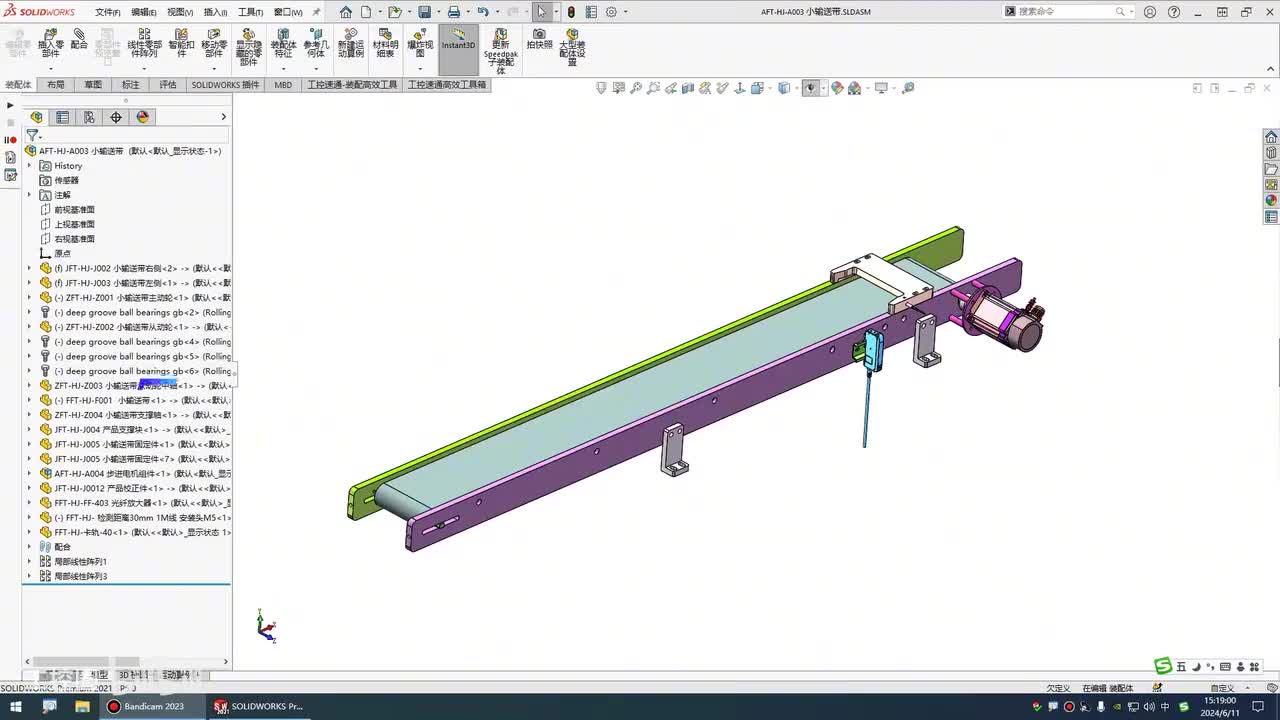Toggle the Sogou IME Chinese/English indicator
Image resolution: width=1280 pixels, height=720 pixels.
[x=1181, y=667]
